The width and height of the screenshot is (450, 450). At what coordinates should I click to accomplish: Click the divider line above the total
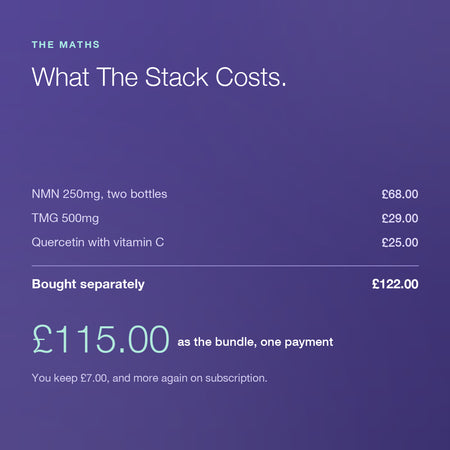click(x=225, y=266)
